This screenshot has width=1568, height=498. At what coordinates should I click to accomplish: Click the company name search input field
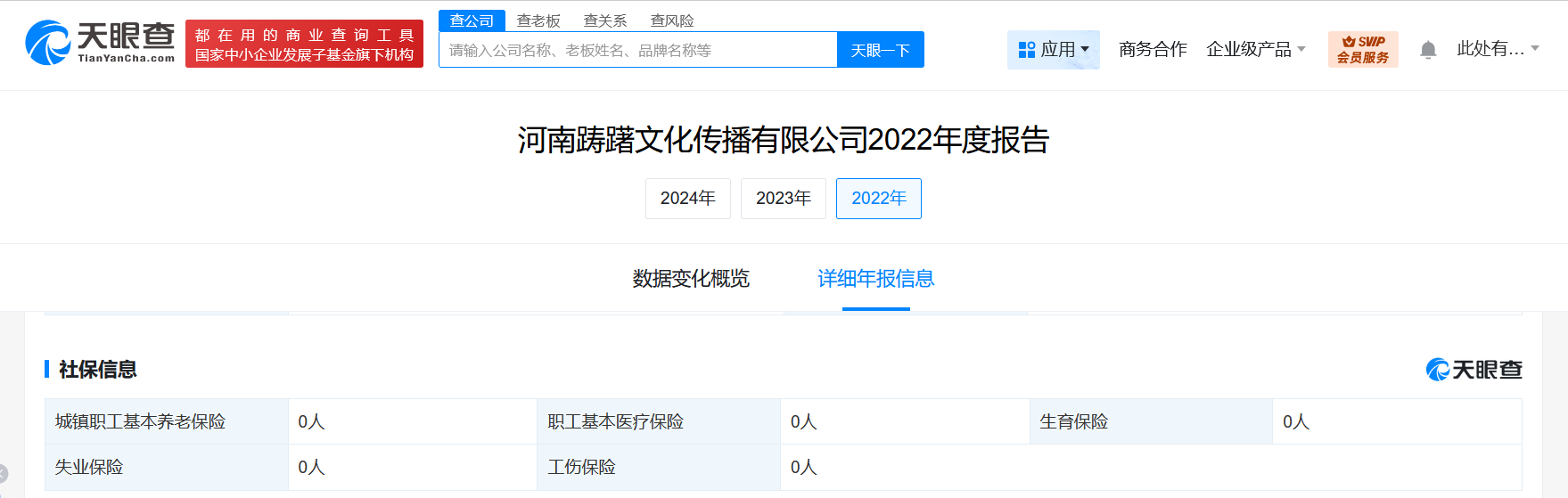637,51
